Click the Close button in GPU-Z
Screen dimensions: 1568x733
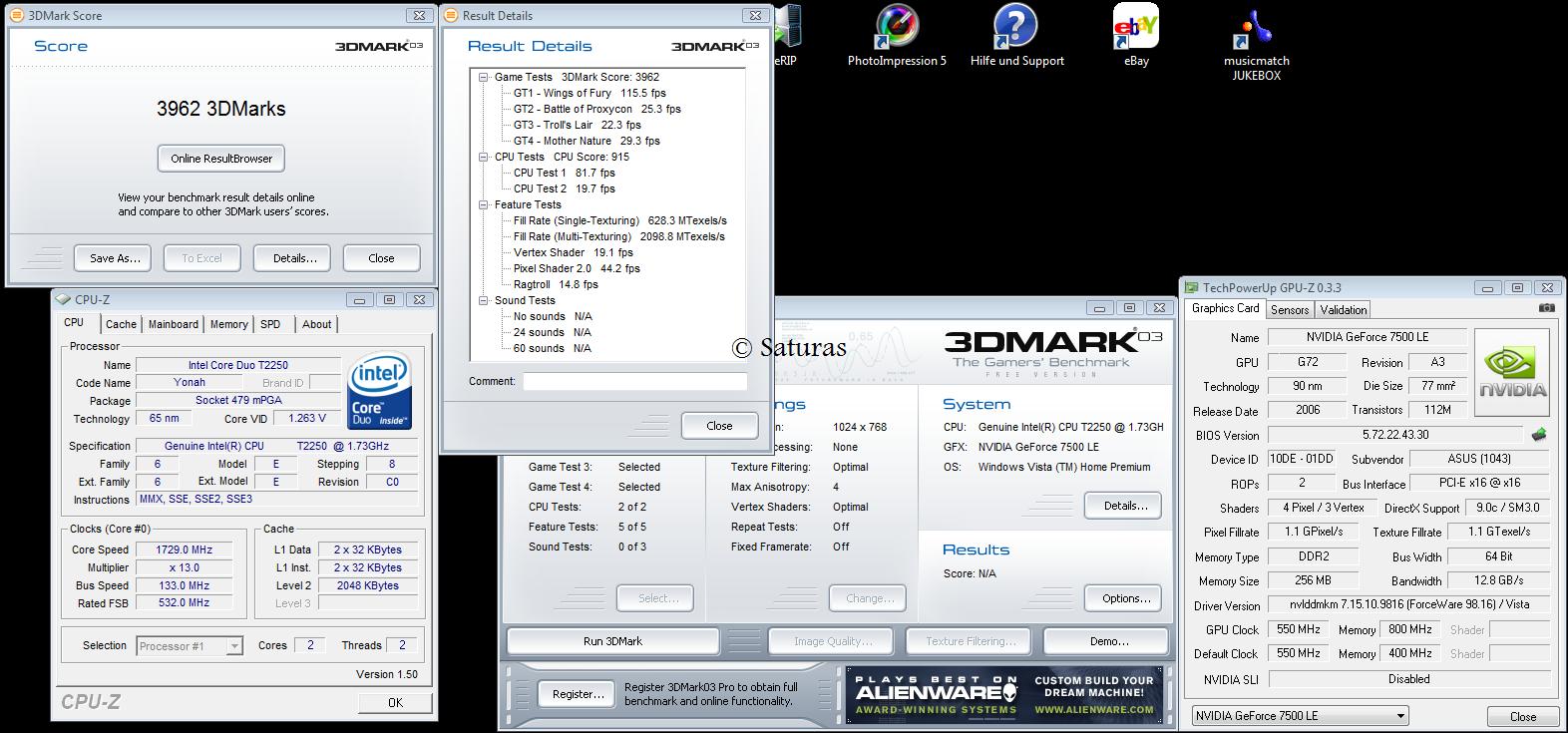[x=1523, y=716]
